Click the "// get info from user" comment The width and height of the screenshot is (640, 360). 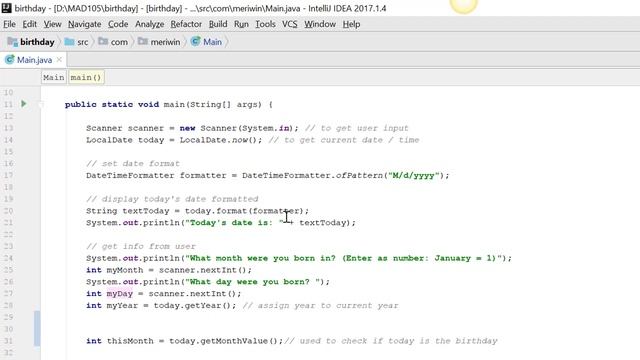[141, 246]
